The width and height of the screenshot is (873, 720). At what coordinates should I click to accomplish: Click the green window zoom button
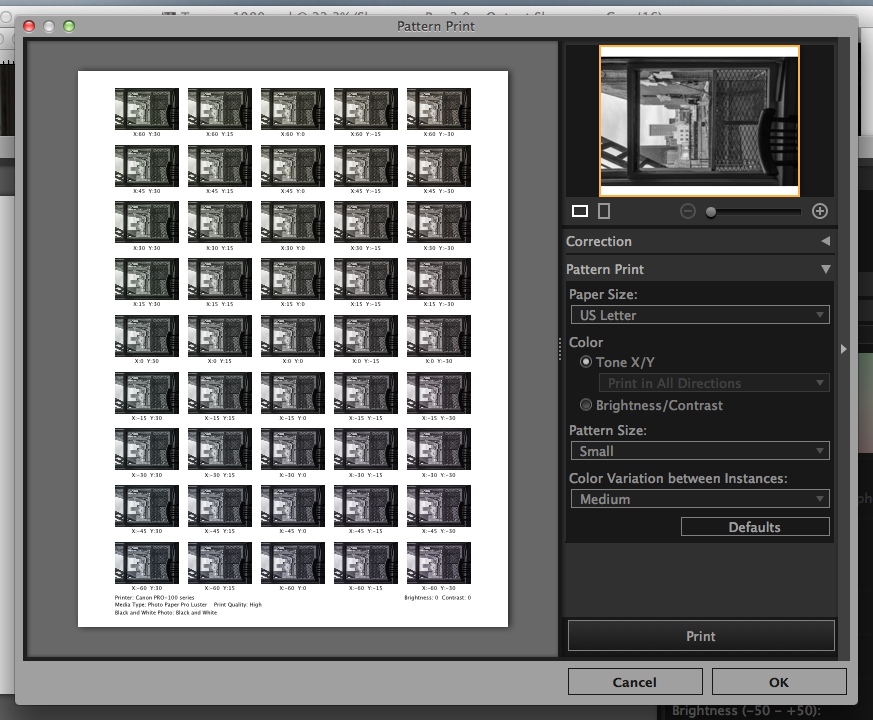pyautogui.click(x=69, y=26)
